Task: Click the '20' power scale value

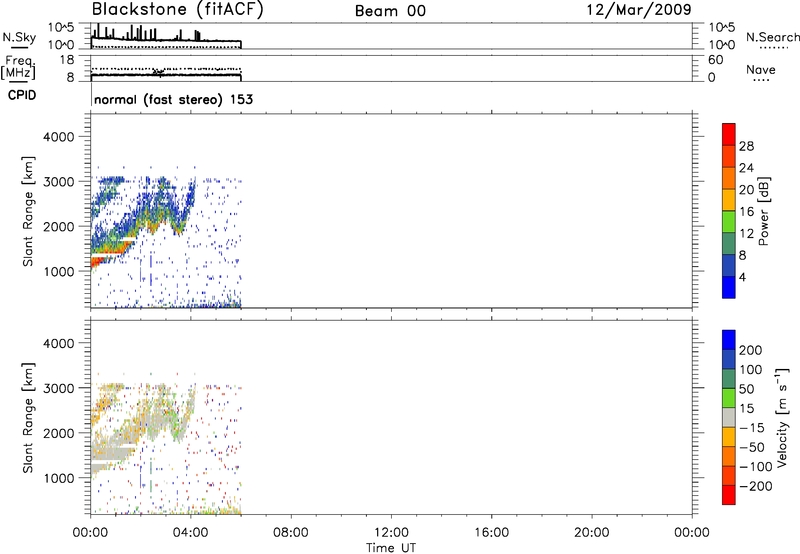Action: pos(746,190)
